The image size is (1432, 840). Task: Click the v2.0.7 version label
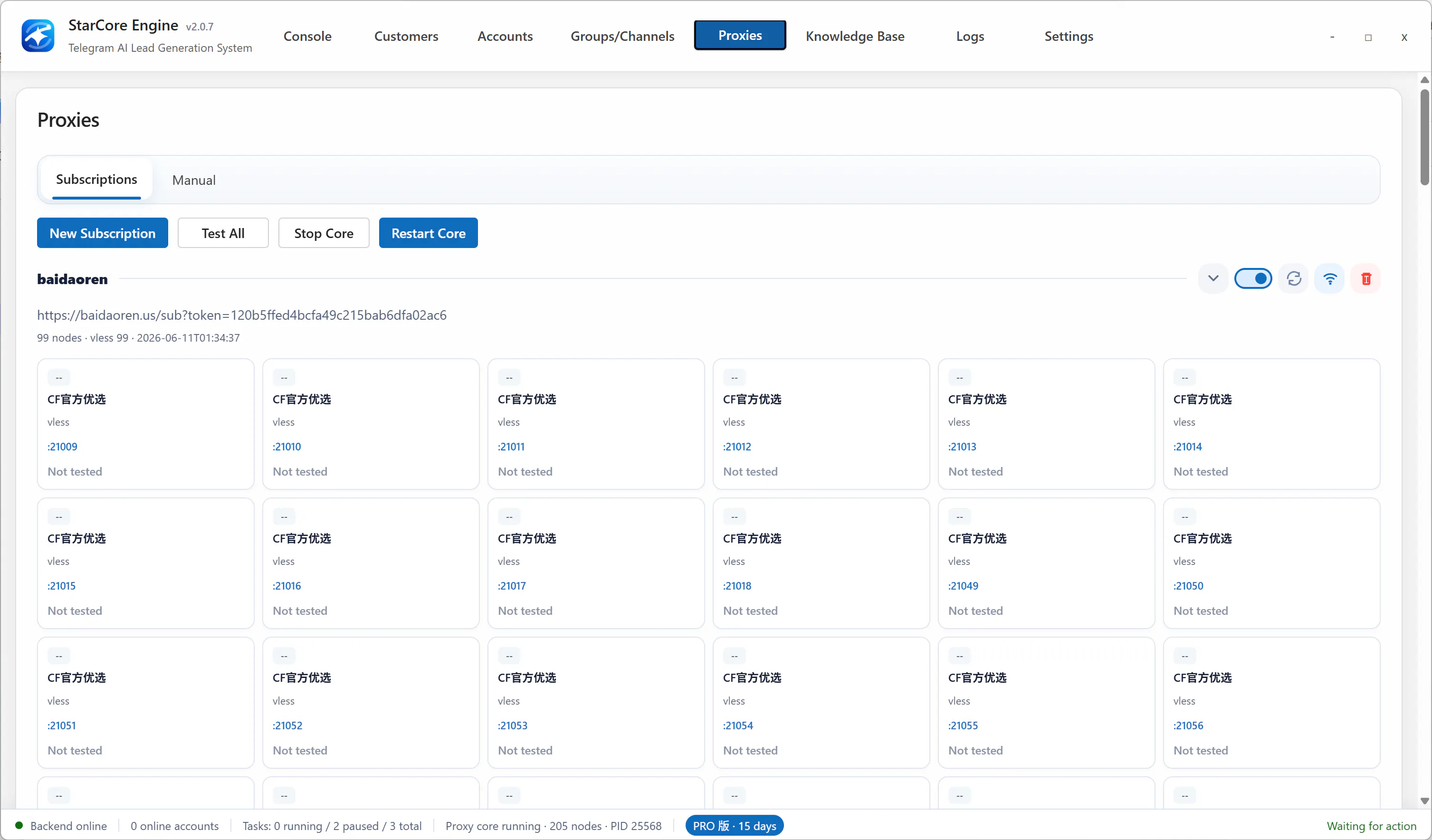click(x=200, y=27)
